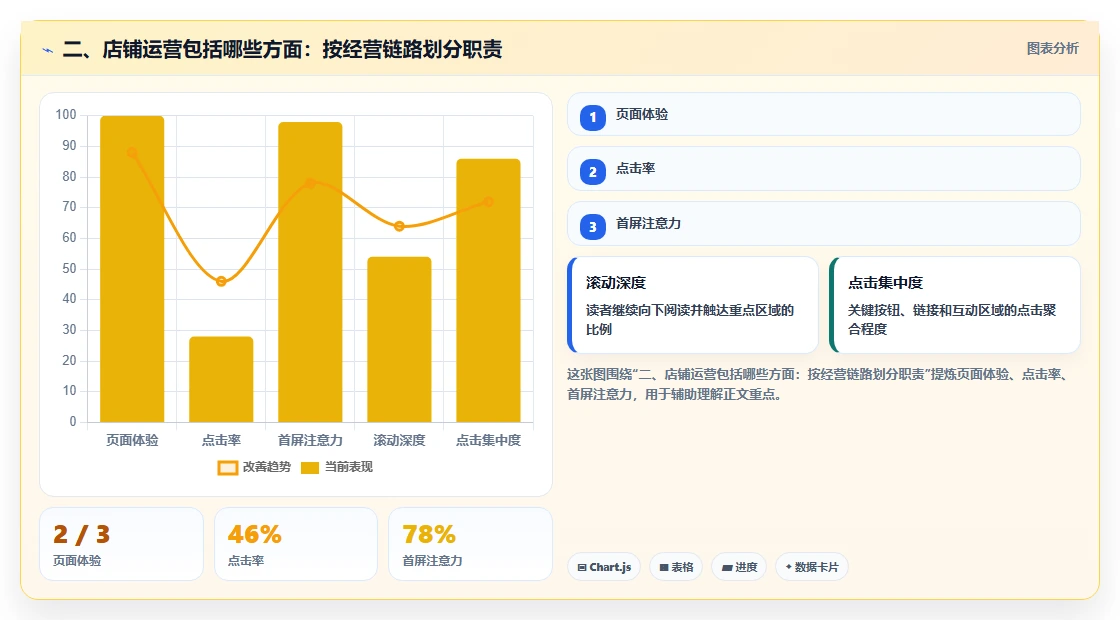Viewport: 1120px width, 620px height.
Task: Click the numbered badge 3 icon
Action: coord(592,227)
